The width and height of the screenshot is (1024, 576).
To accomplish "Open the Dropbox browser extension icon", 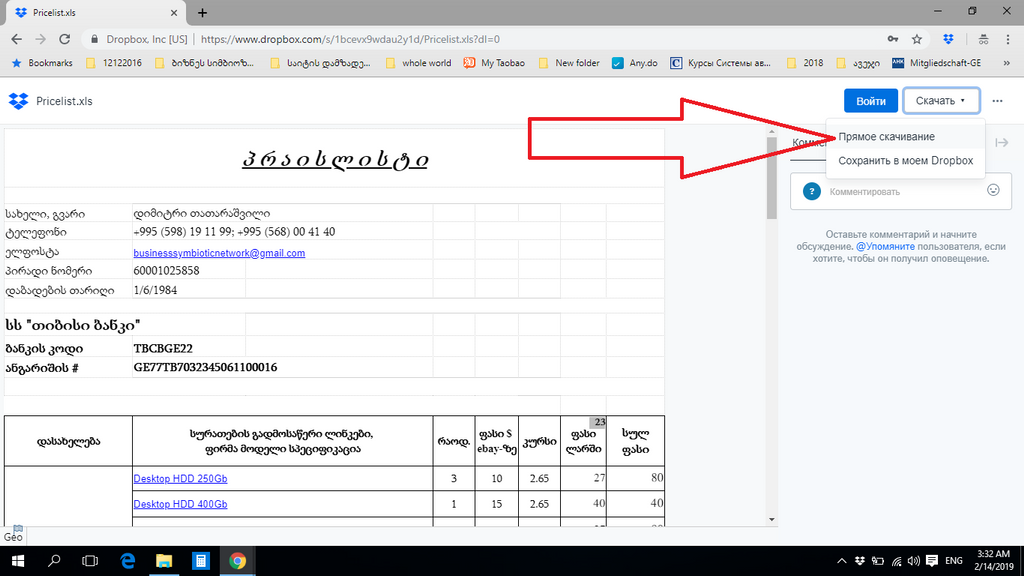I will [948, 39].
